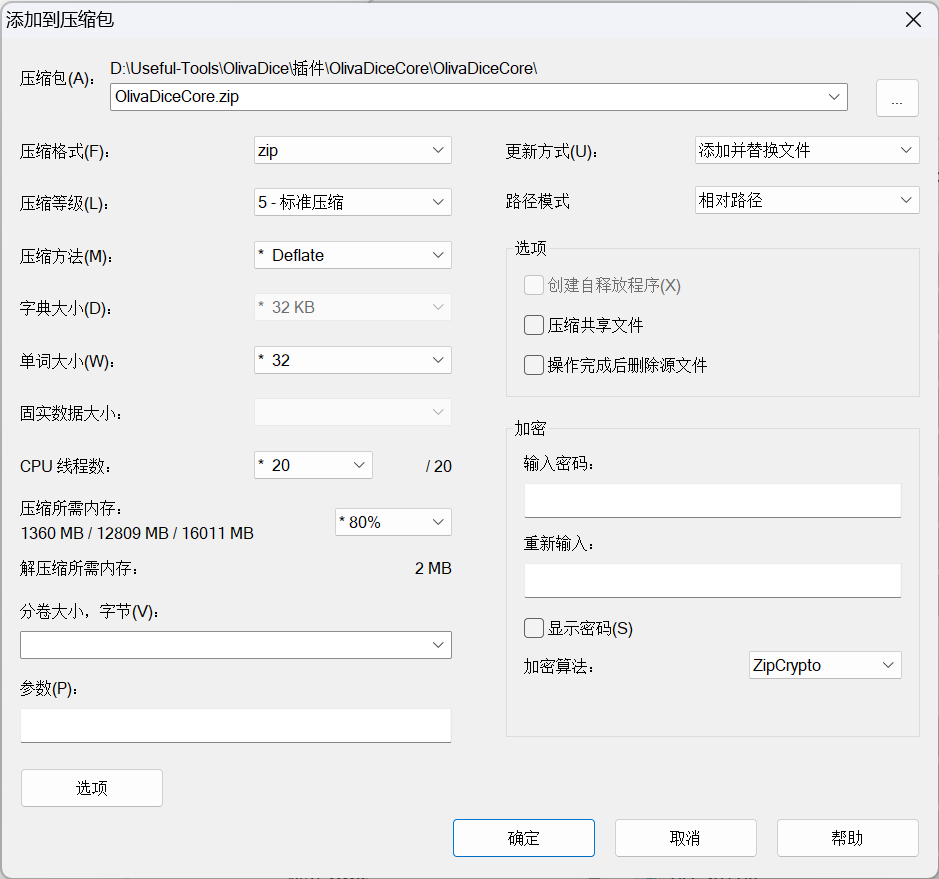
Task: Toggle the 显示密码 checkbox
Action: point(534,628)
